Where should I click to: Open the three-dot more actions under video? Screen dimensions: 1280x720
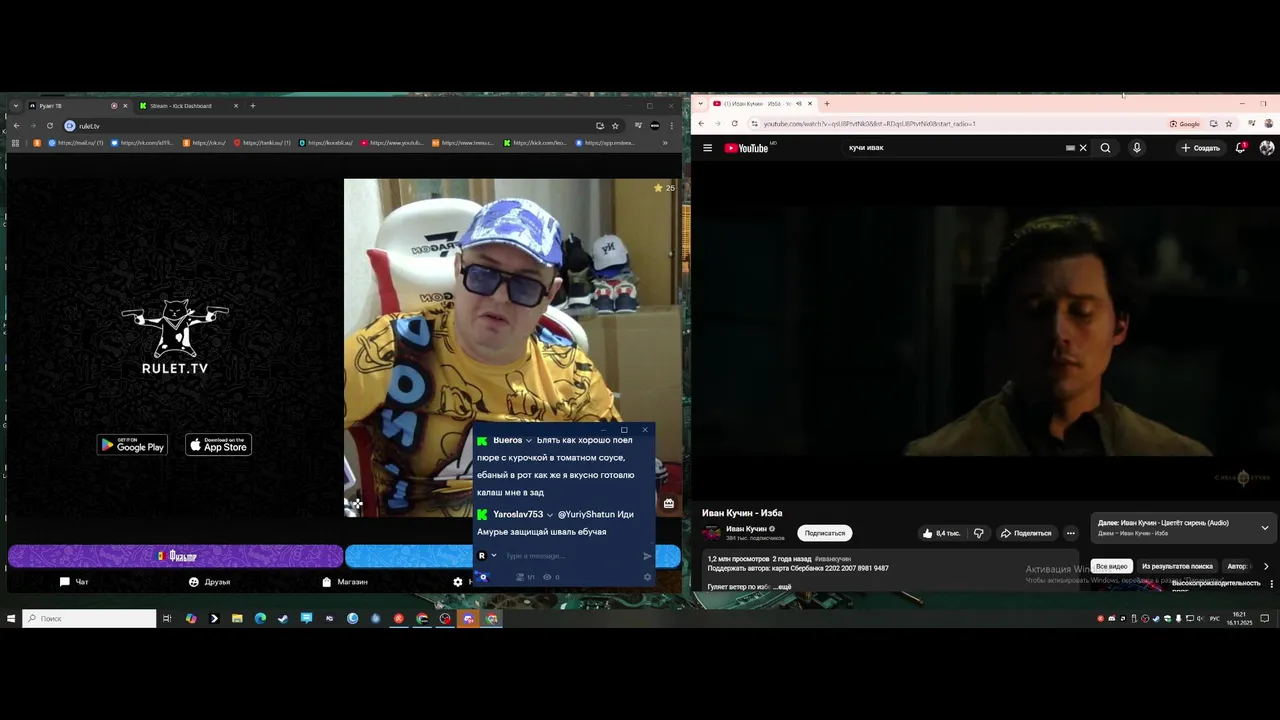coord(1070,533)
